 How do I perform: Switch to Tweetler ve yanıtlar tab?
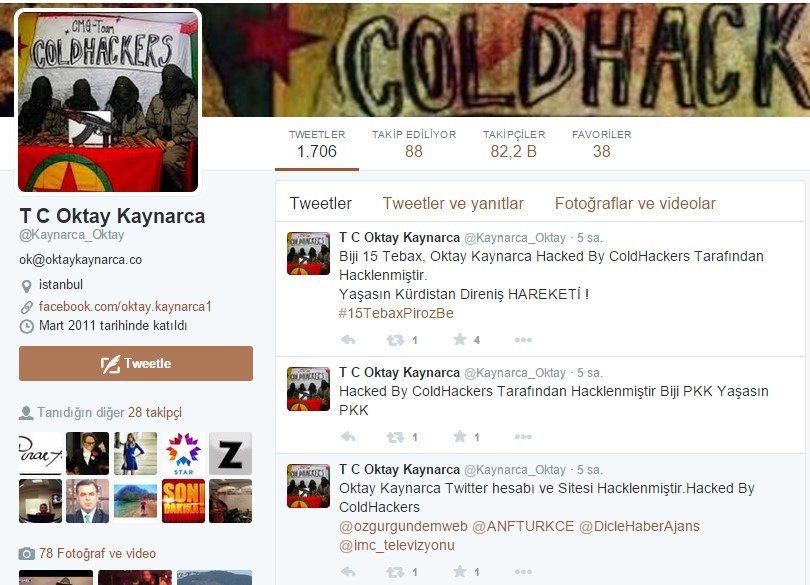453,203
